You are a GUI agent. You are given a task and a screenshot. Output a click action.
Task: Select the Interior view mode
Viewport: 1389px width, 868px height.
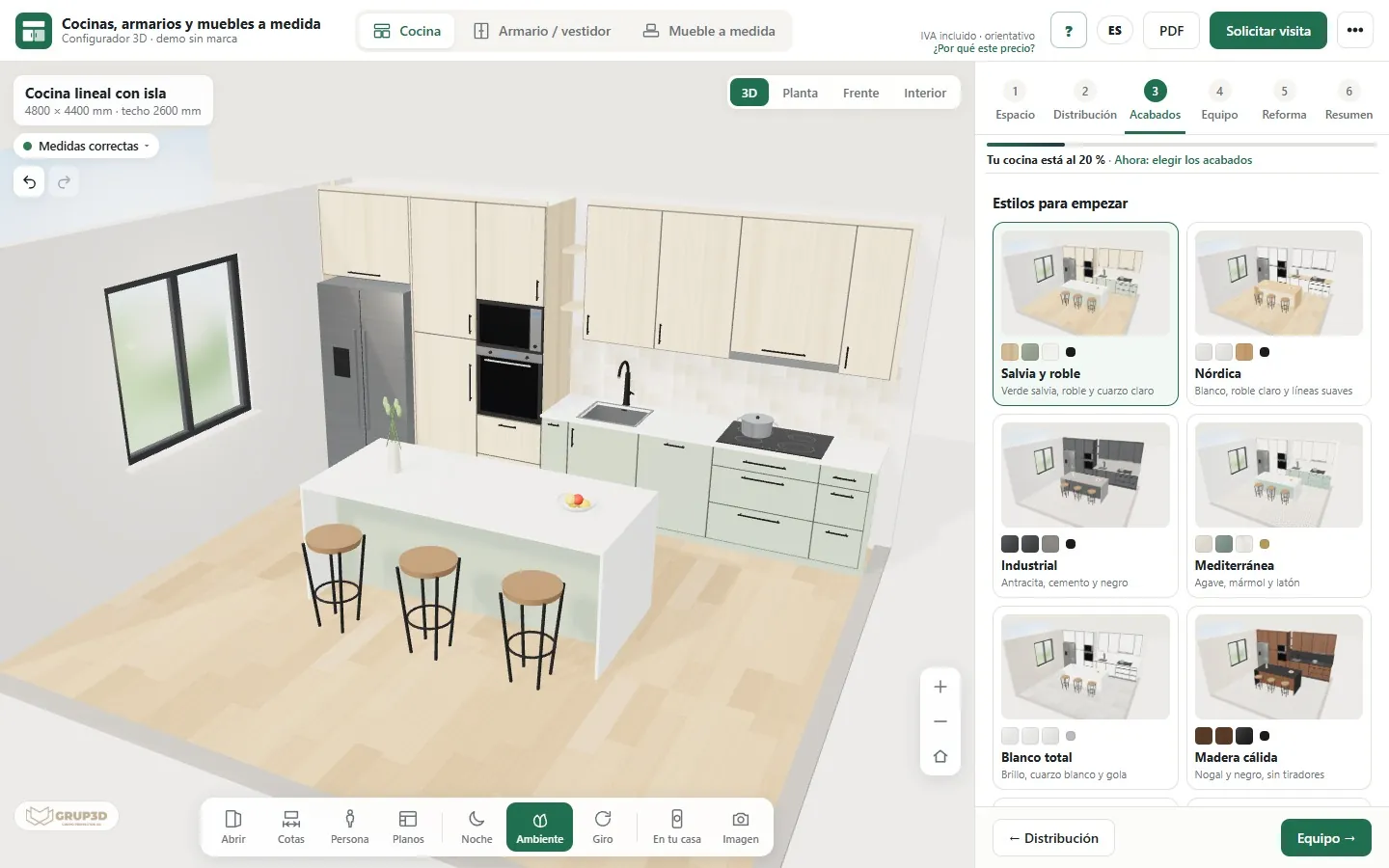[925, 93]
